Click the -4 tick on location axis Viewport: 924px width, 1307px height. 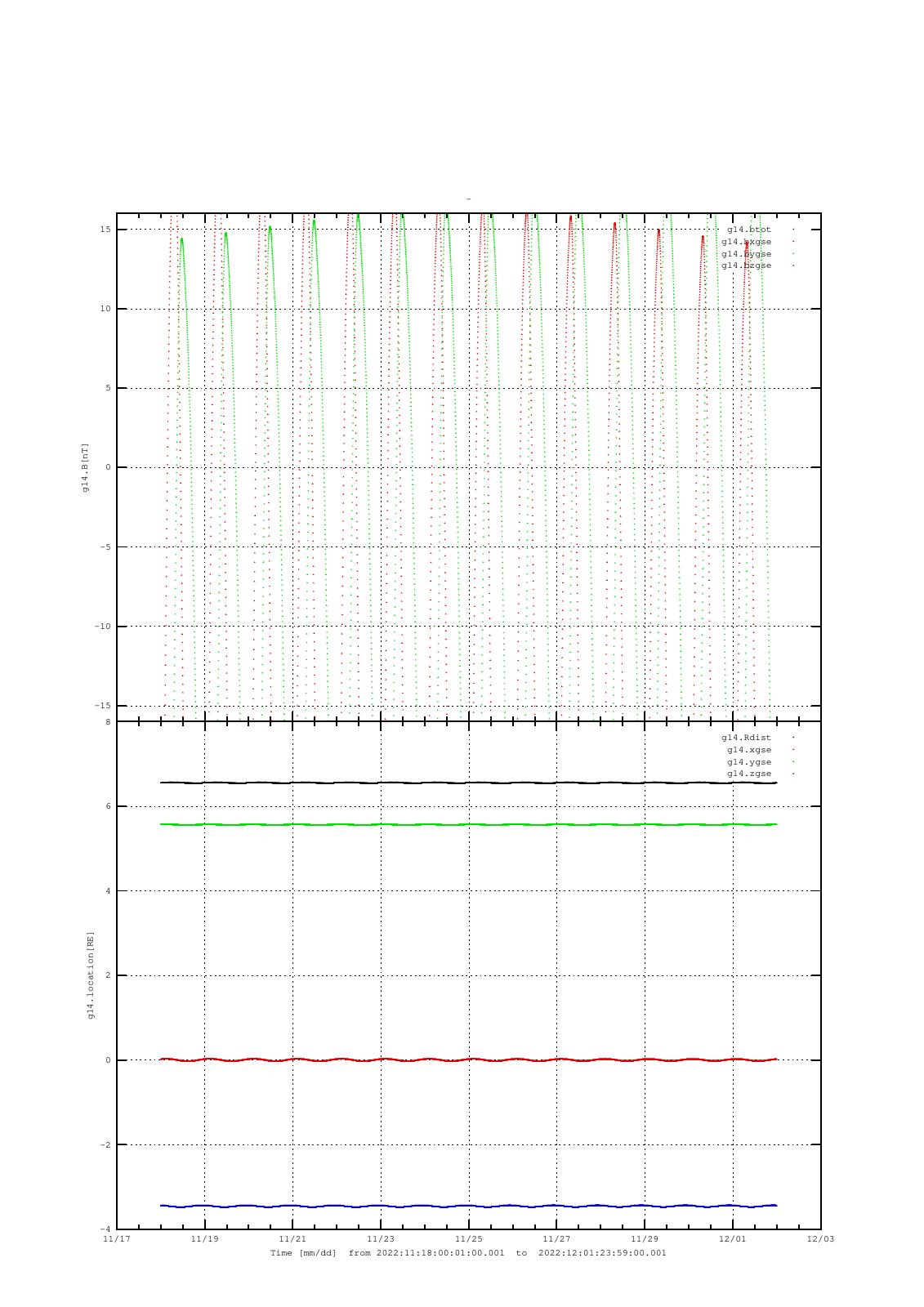click(x=106, y=1229)
